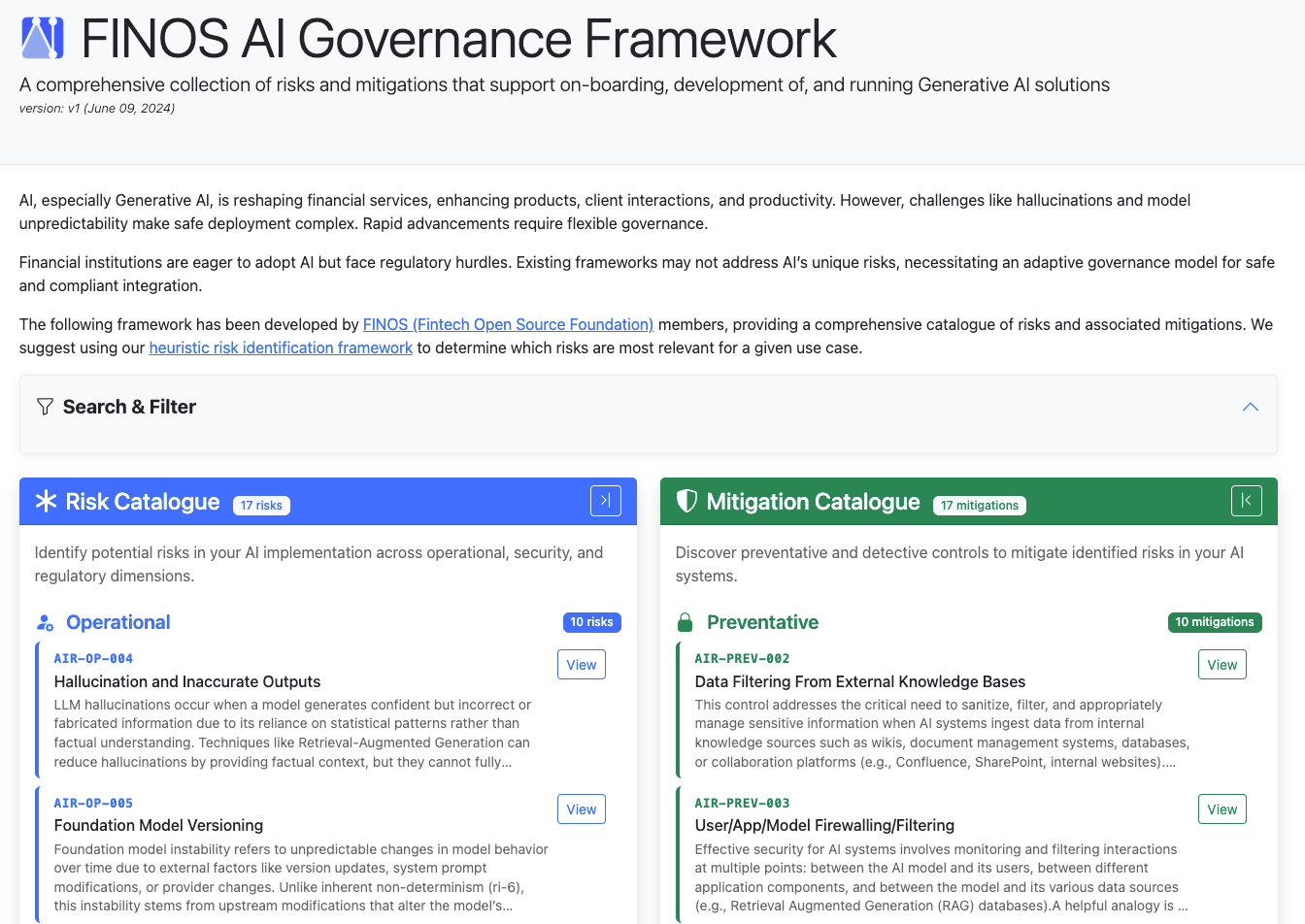View Hallucination and Inaccurate Outputs risk
The height and width of the screenshot is (924, 1305).
pos(581,665)
